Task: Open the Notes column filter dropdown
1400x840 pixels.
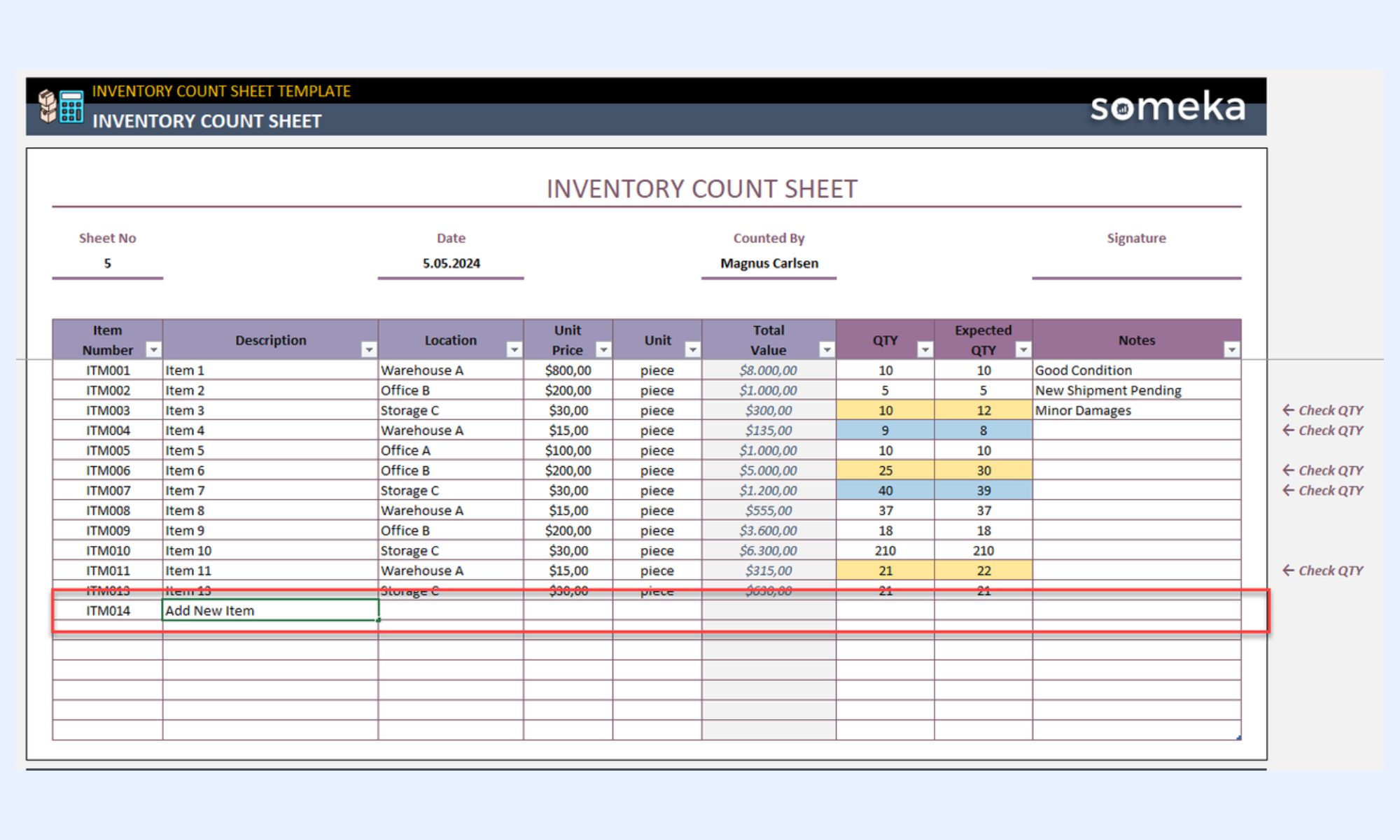Action: (1231, 349)
